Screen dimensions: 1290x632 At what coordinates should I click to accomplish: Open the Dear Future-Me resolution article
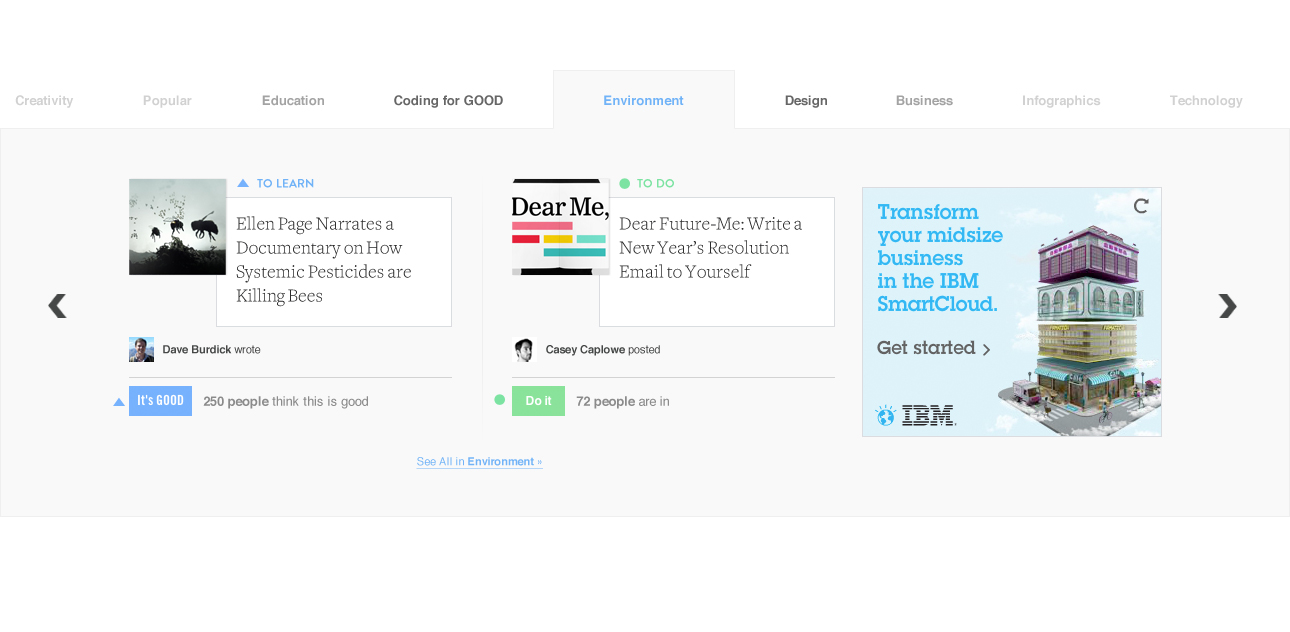(x=710, y=247)
